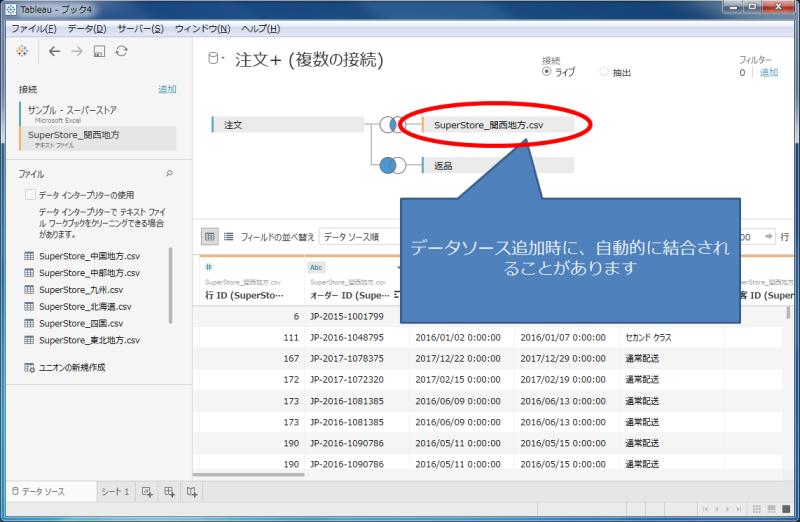
Task: Click 追加 link next to 接続
Action: coord(167,89)
